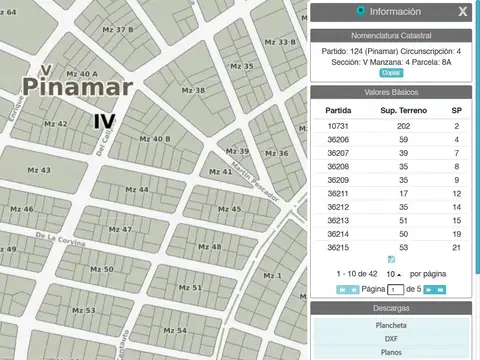
Task: Click the Descargas section header
Action: pos(391,308)
